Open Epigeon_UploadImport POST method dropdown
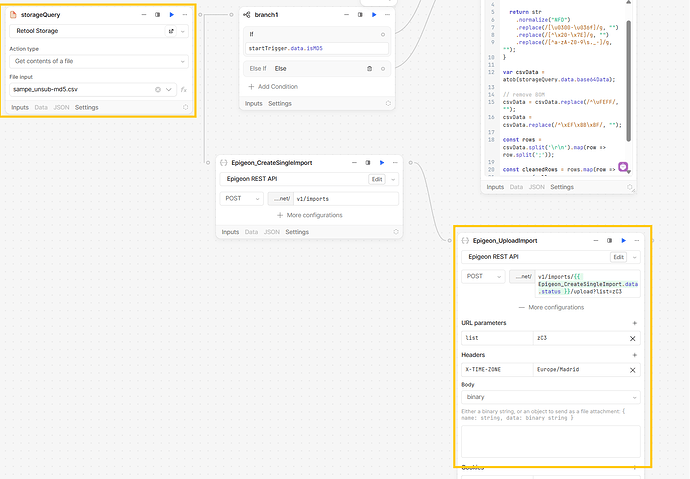690x479 pixels. [483, 276]
